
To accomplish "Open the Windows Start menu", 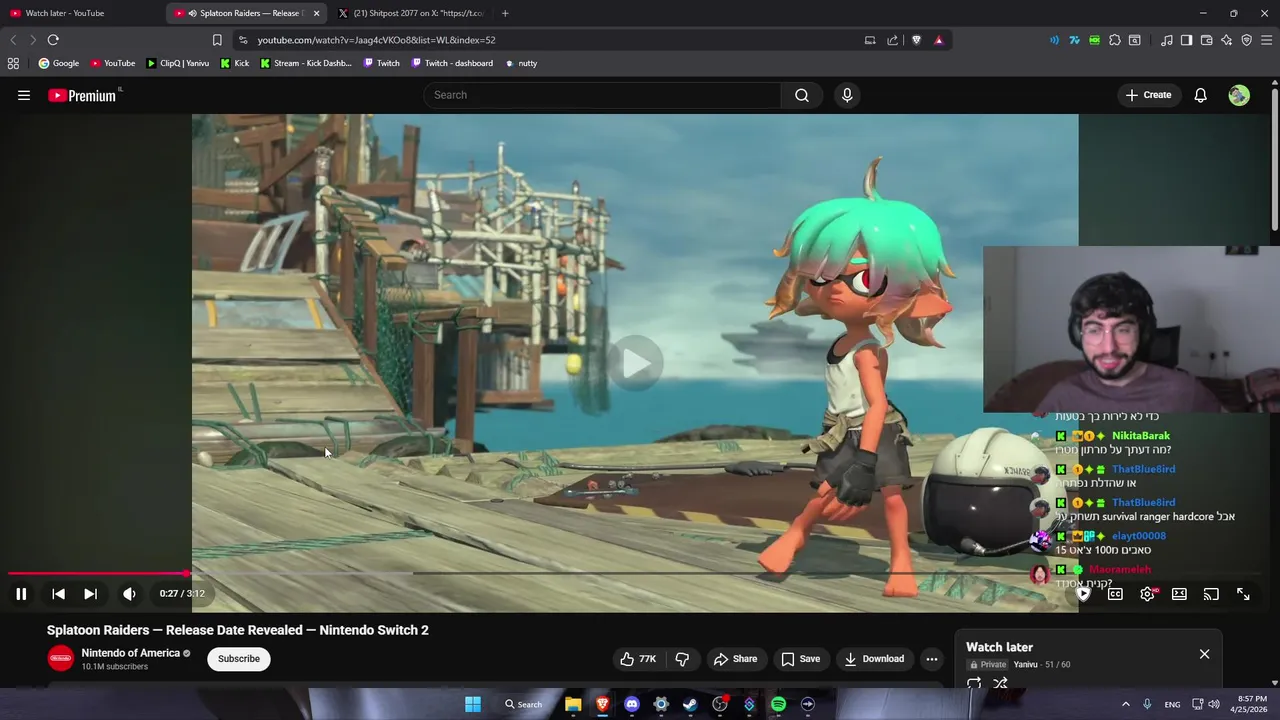I will click(x=473, y=704).
